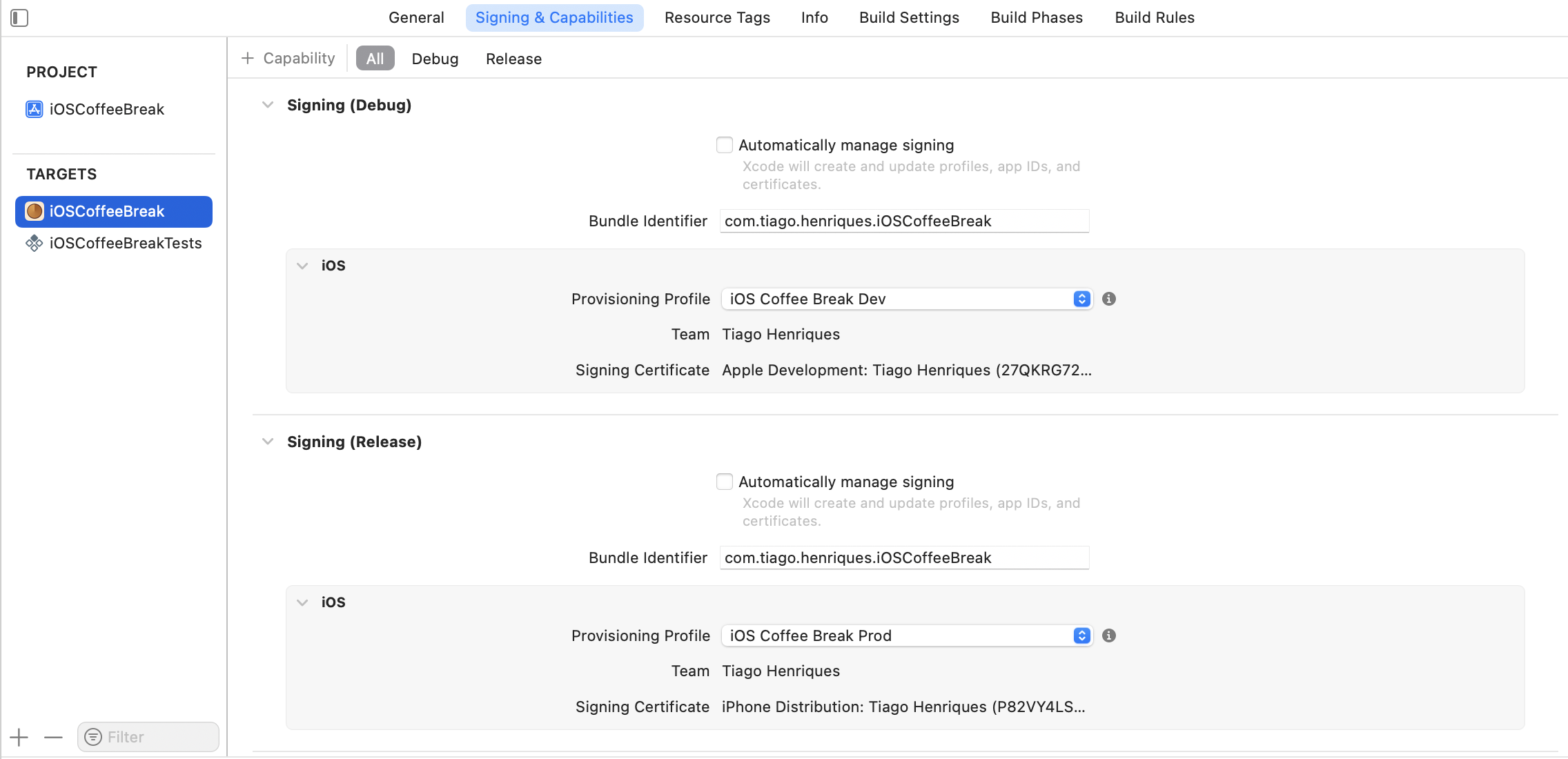Open the Build Settings tab
1568x759 pixels.
909,18
